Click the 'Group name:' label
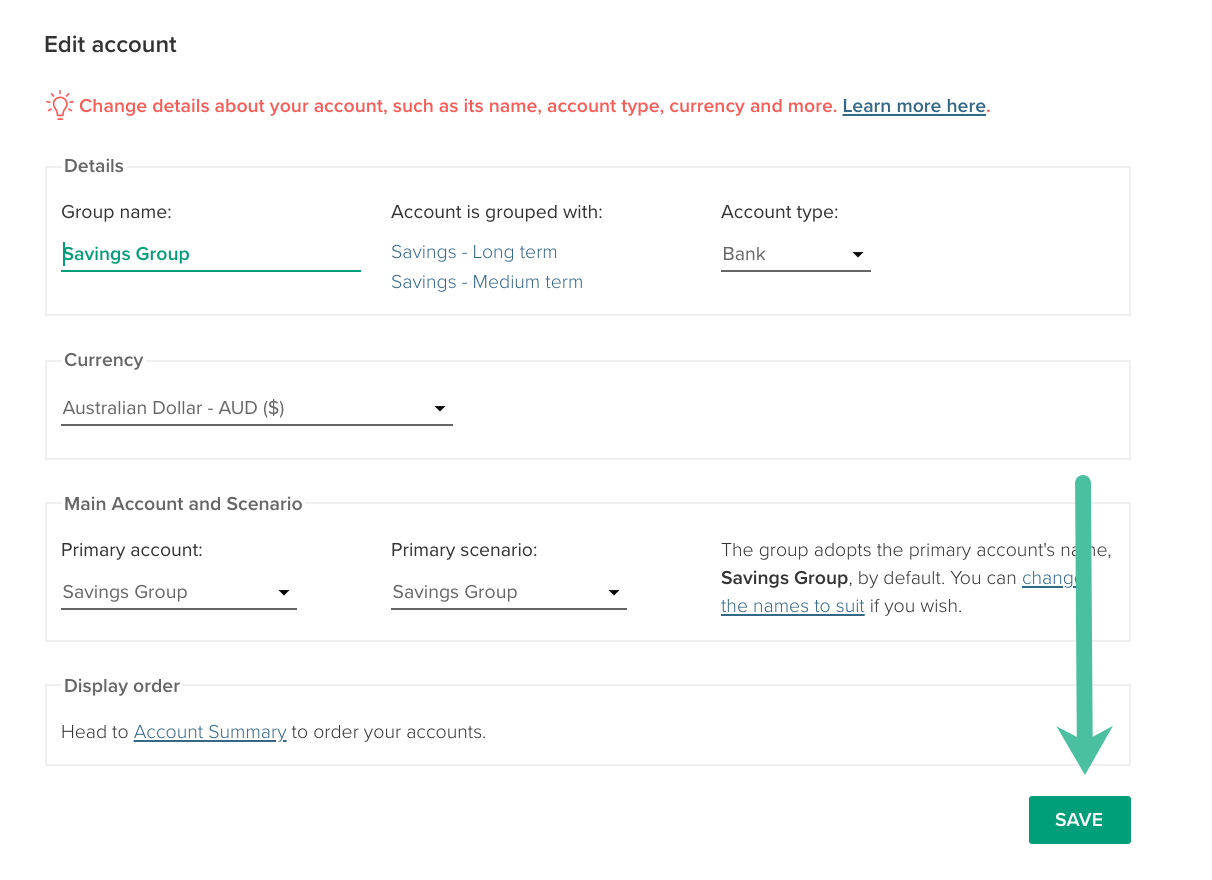Screen dimensions: 1212x880 (x=116, y=212)
